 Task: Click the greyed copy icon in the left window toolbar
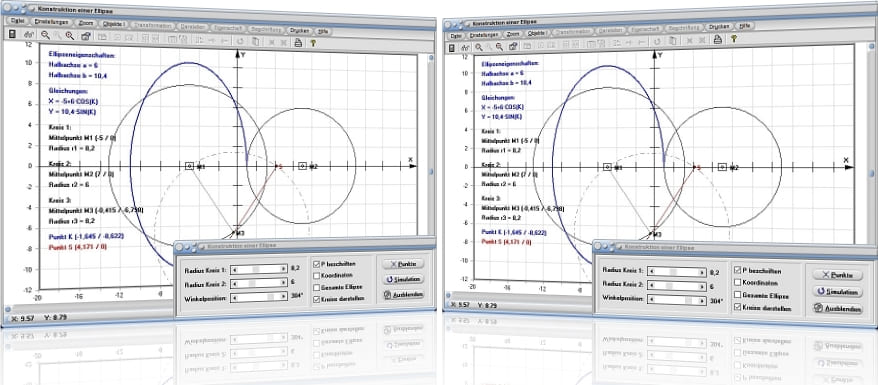coord(256,41)
